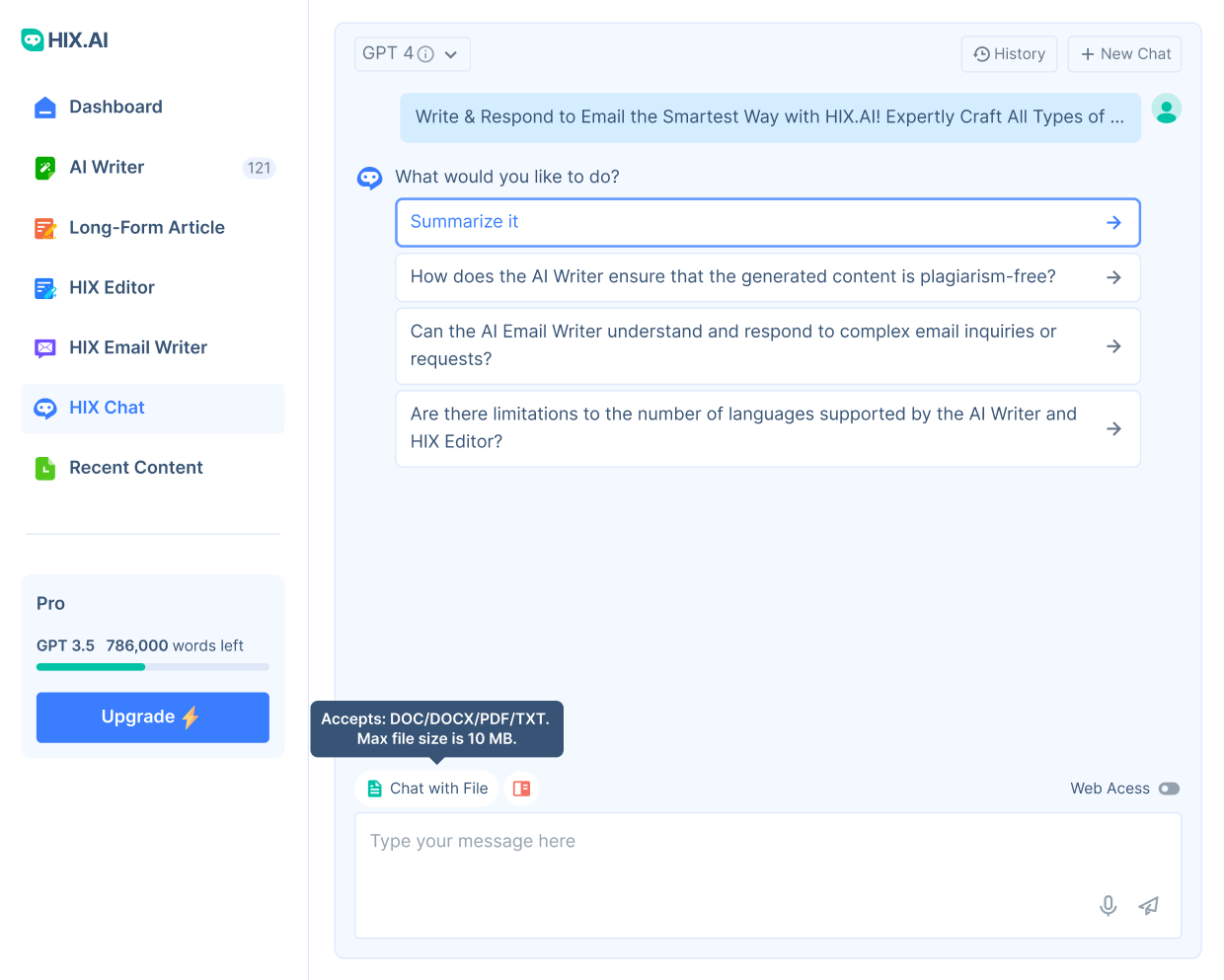Select the languages limitations question
This screenshot has height=980, width=1224.
(x=768, y=429)
